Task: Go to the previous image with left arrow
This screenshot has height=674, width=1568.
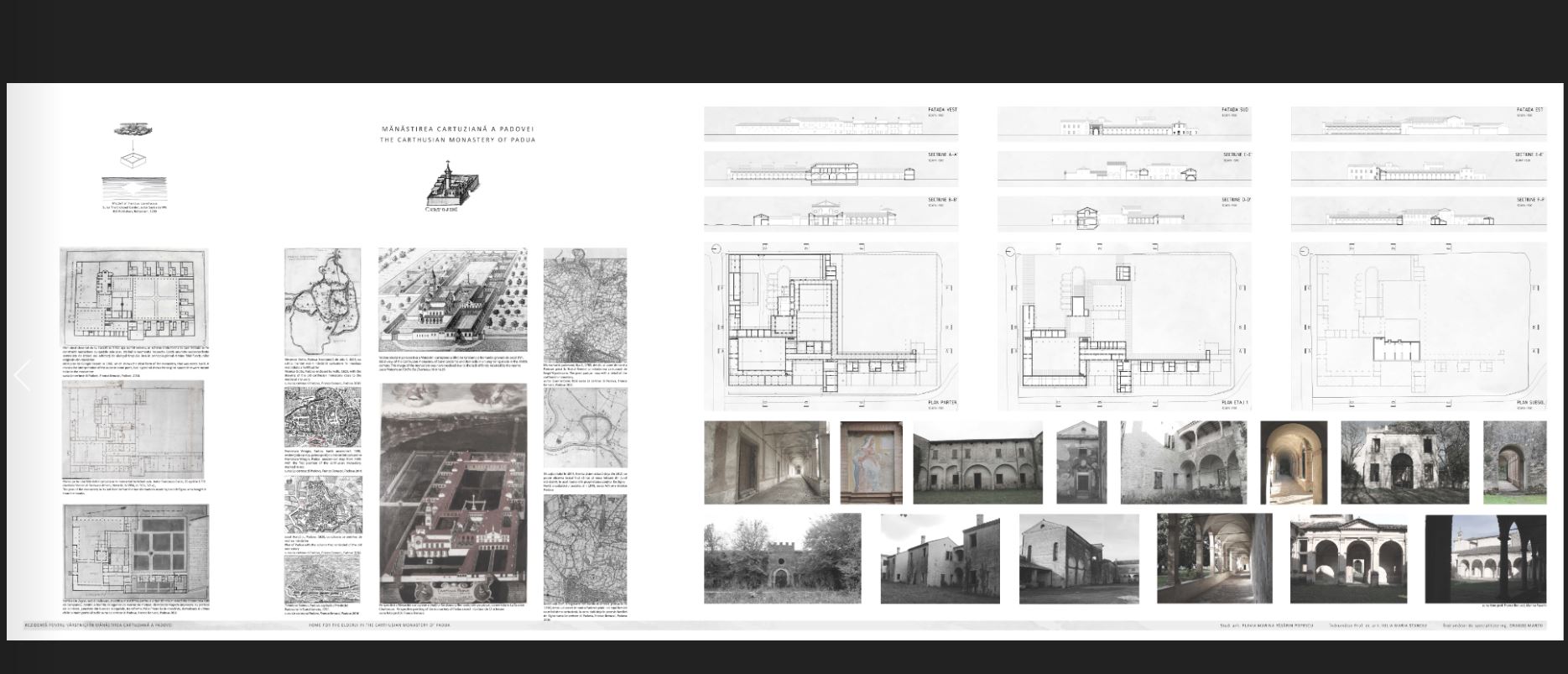Action: coord(23,375)
